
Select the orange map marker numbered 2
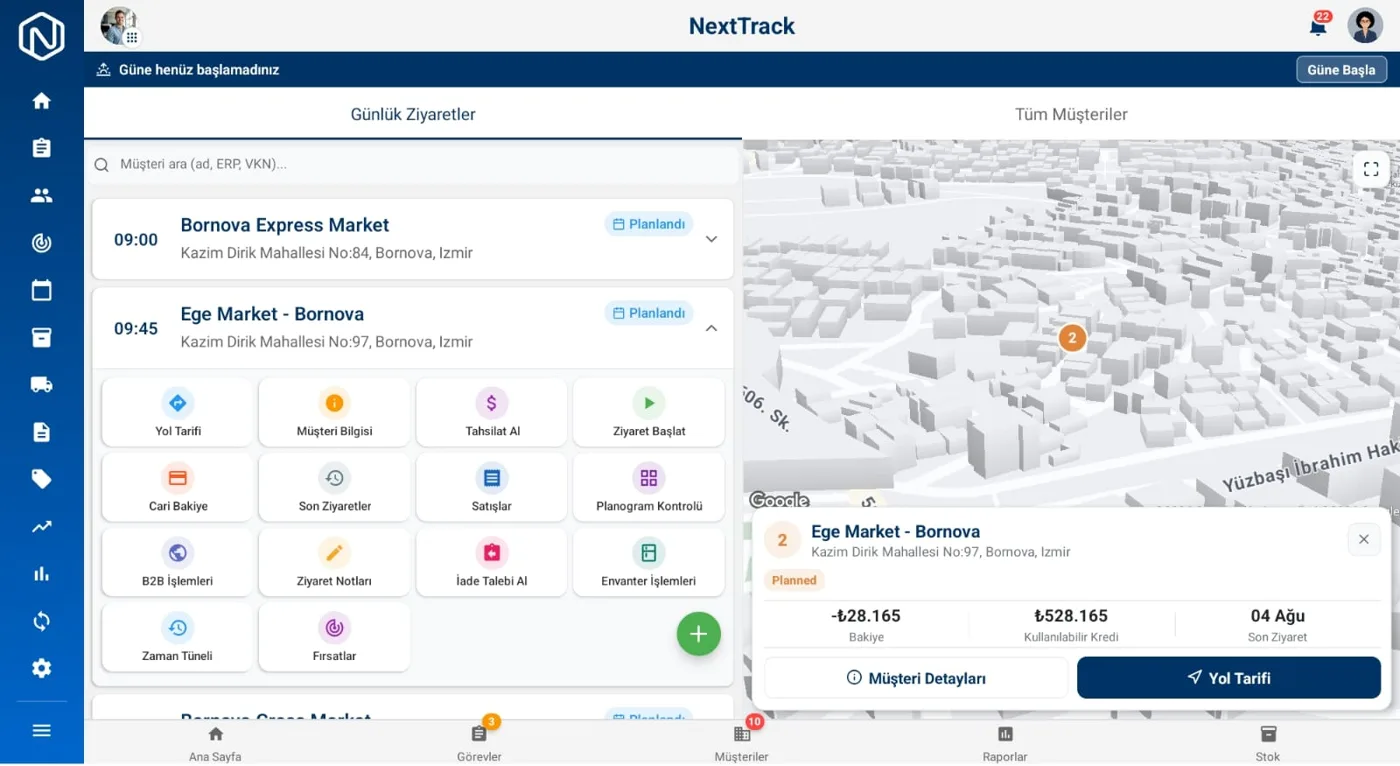[x=1072, y=338]
